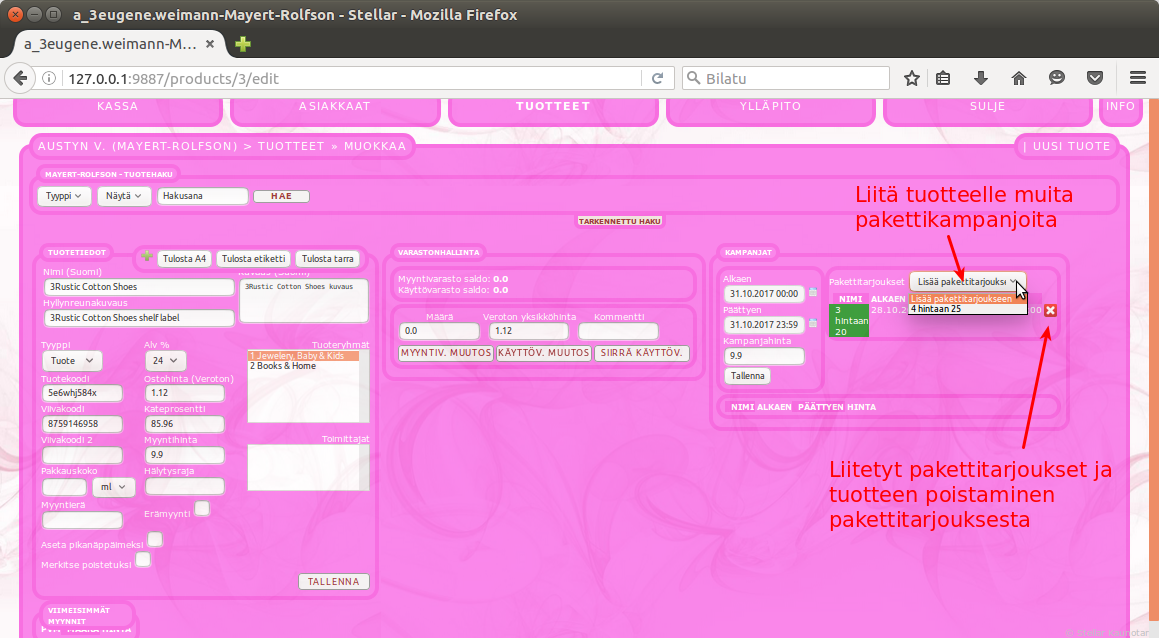Open the ml unit dropdown for Pakkauskoko

point(113,486)
